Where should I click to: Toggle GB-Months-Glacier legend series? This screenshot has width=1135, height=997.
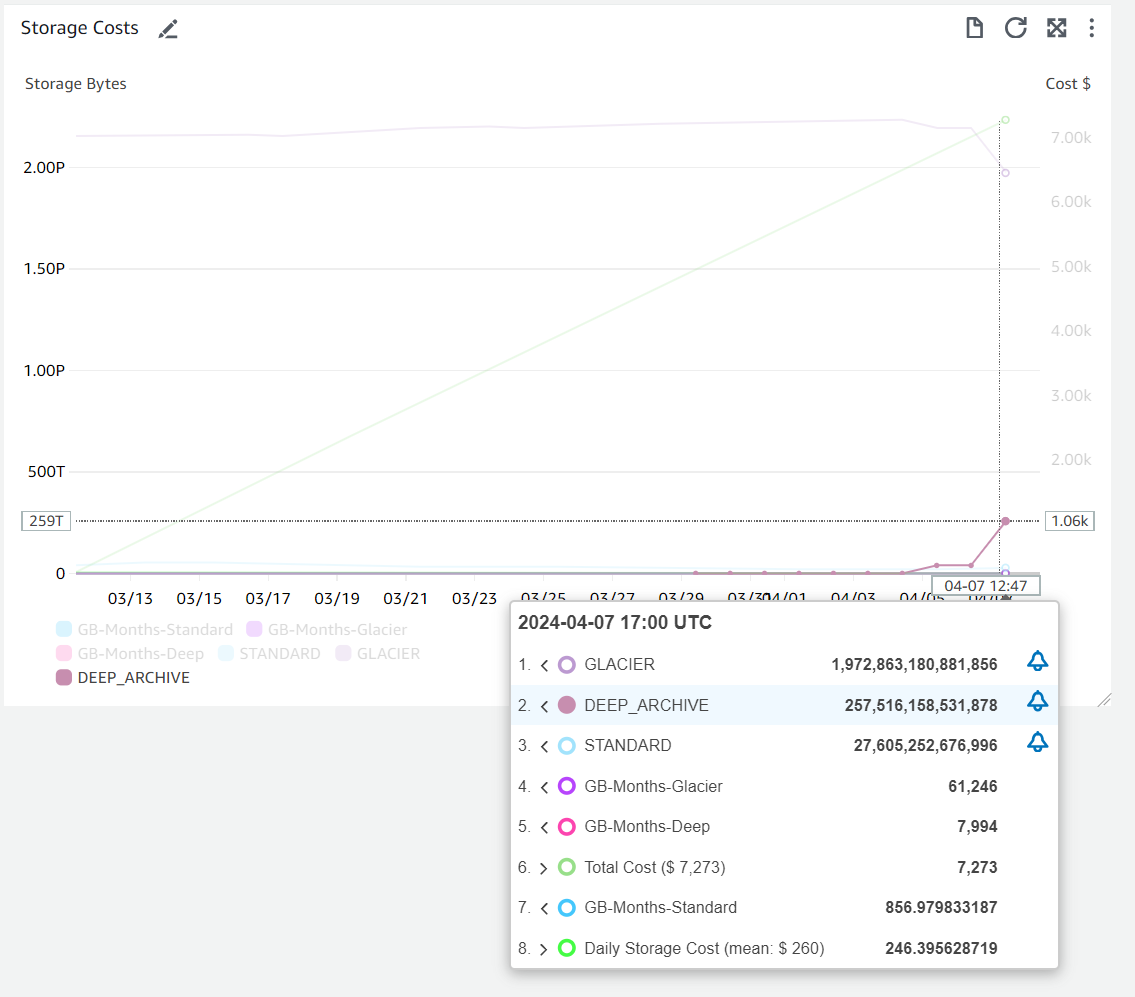tap(326, 629)
